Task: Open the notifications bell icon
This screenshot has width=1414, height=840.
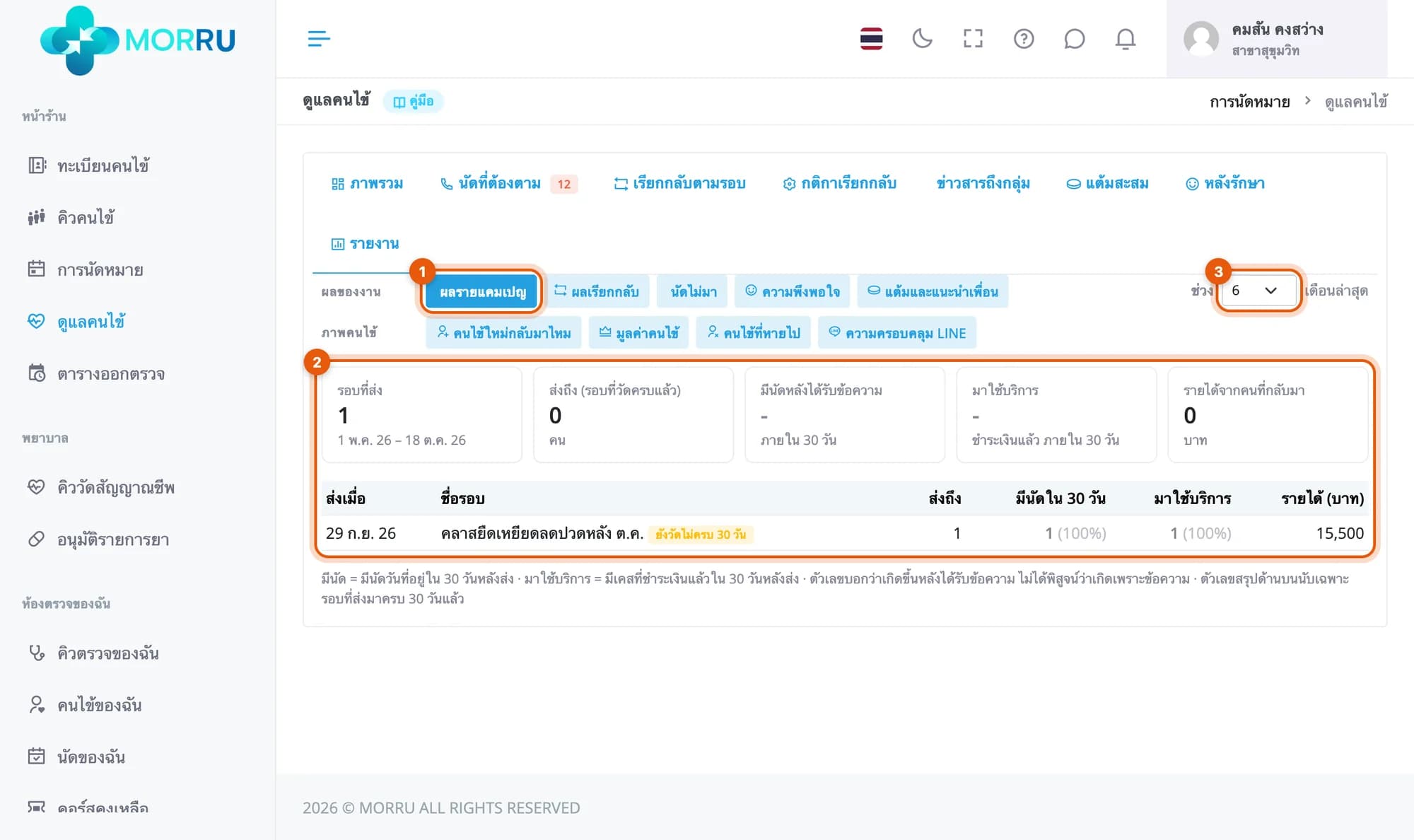Action: [1125, 38]
